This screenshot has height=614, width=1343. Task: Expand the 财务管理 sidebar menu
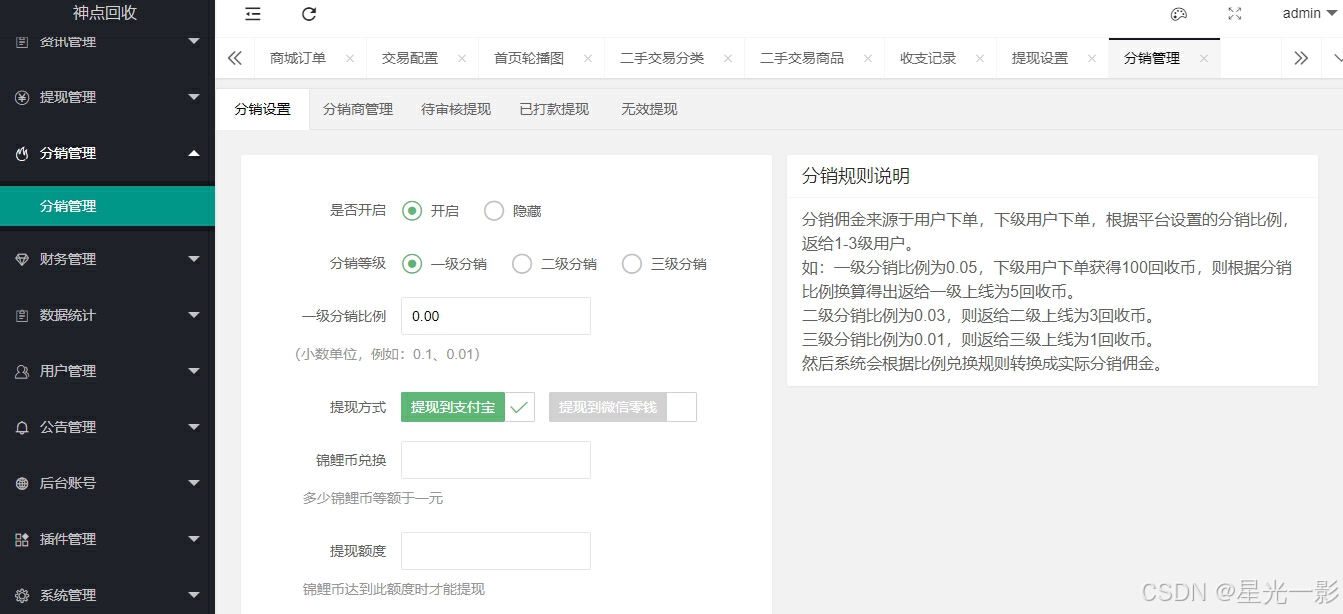click(194, 259)
